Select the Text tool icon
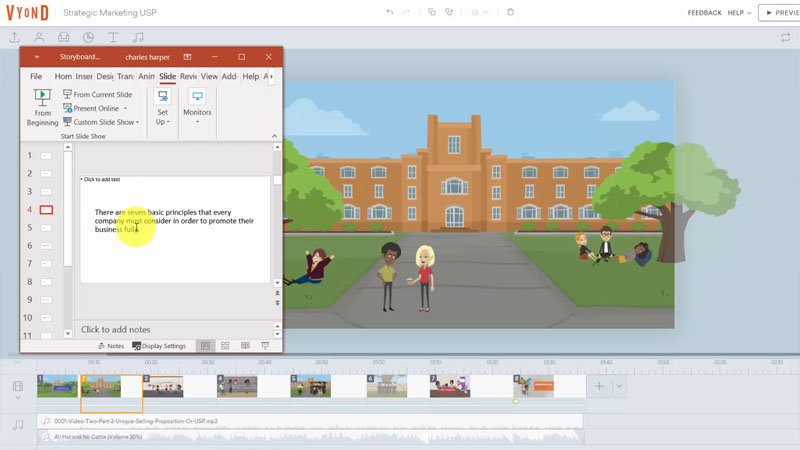 pos(112,38)
